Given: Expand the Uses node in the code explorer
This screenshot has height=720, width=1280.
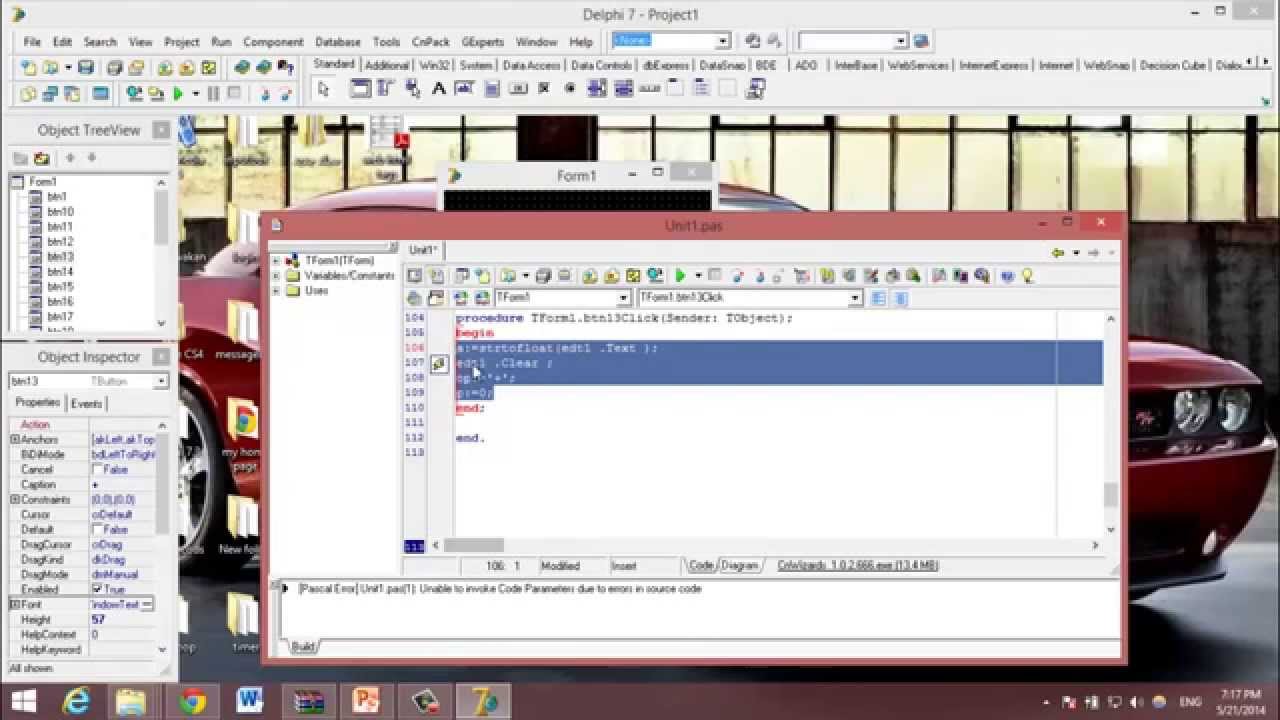Looking at the screenshot, I should tap(276, 290).
